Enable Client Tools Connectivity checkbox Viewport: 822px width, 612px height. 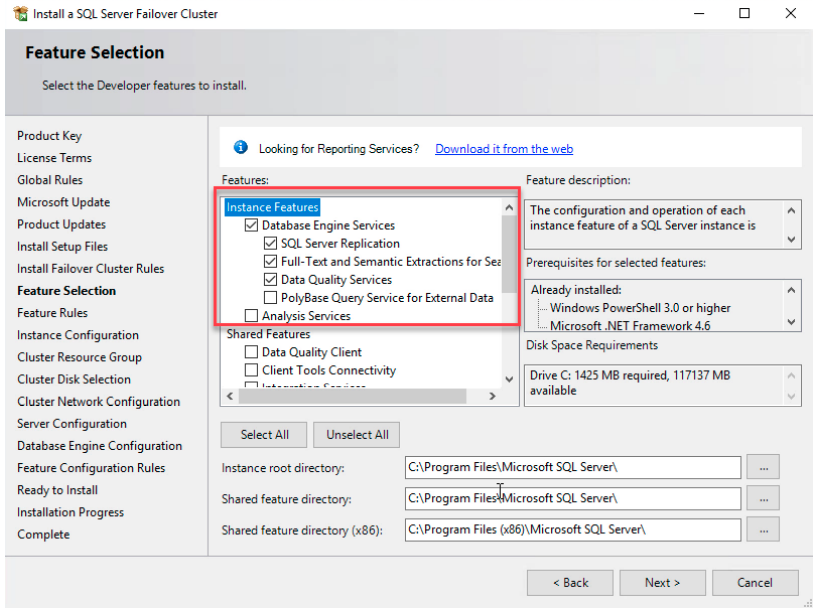252,370
